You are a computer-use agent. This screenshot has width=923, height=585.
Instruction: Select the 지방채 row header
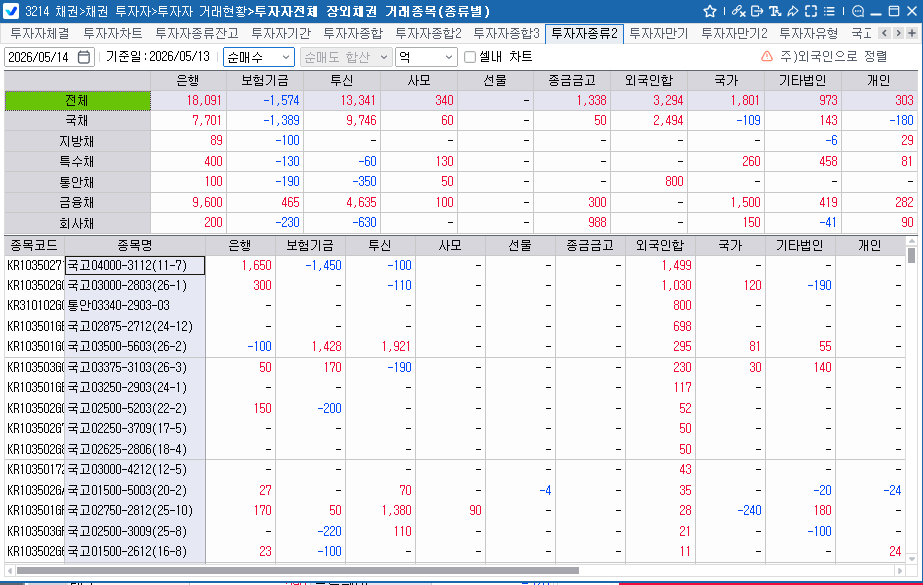tap(77, 141)
